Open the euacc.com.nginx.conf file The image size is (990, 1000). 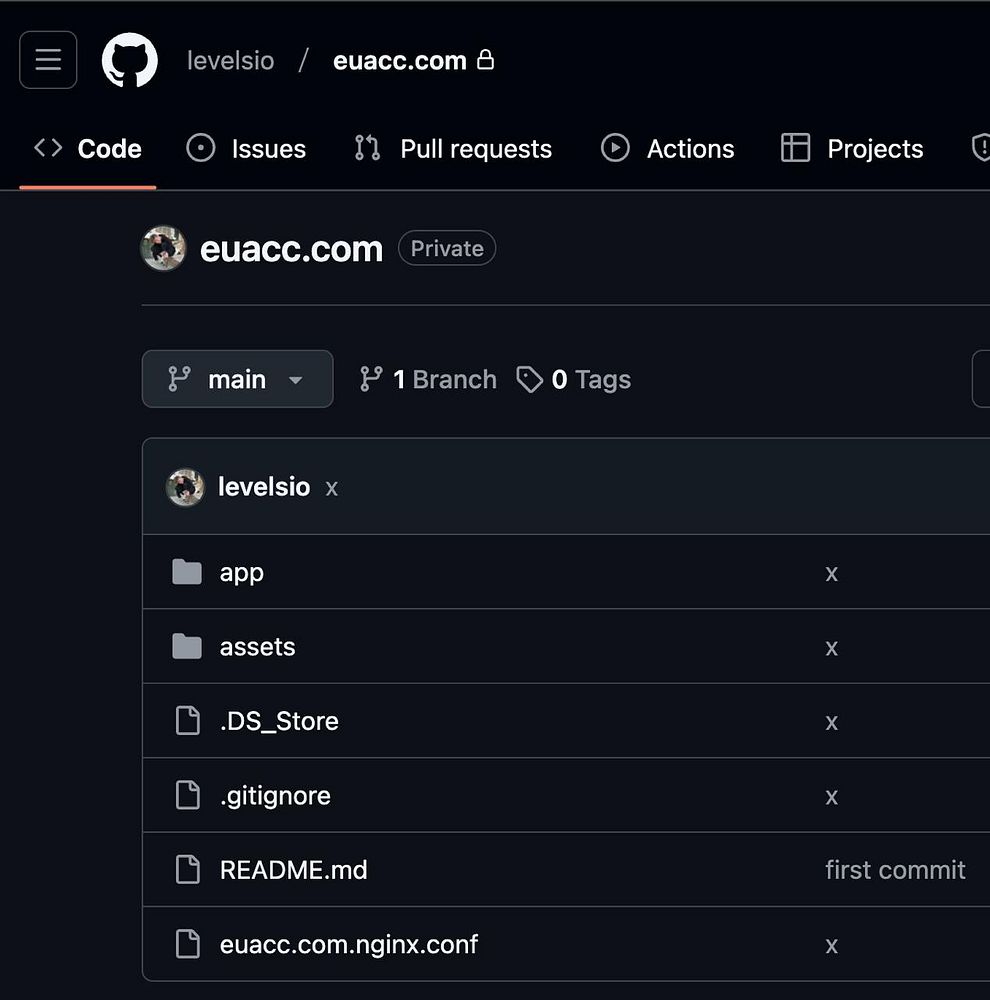tap(349, 944)
